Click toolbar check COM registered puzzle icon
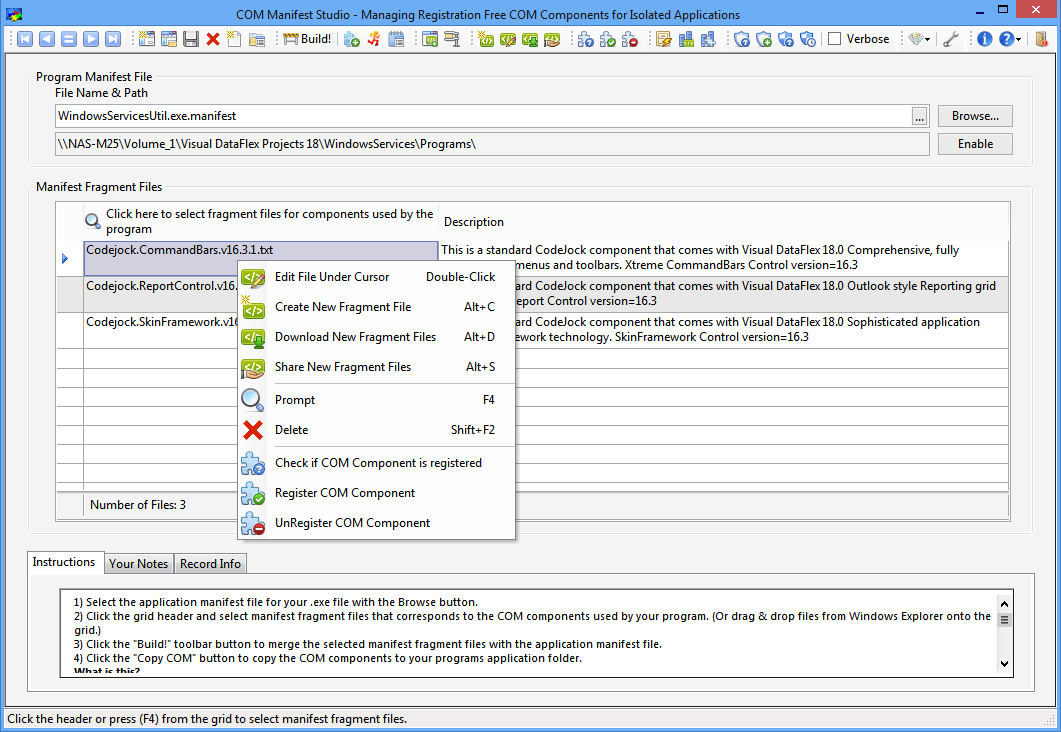The image size is (1061, 732). pos(585,39)
